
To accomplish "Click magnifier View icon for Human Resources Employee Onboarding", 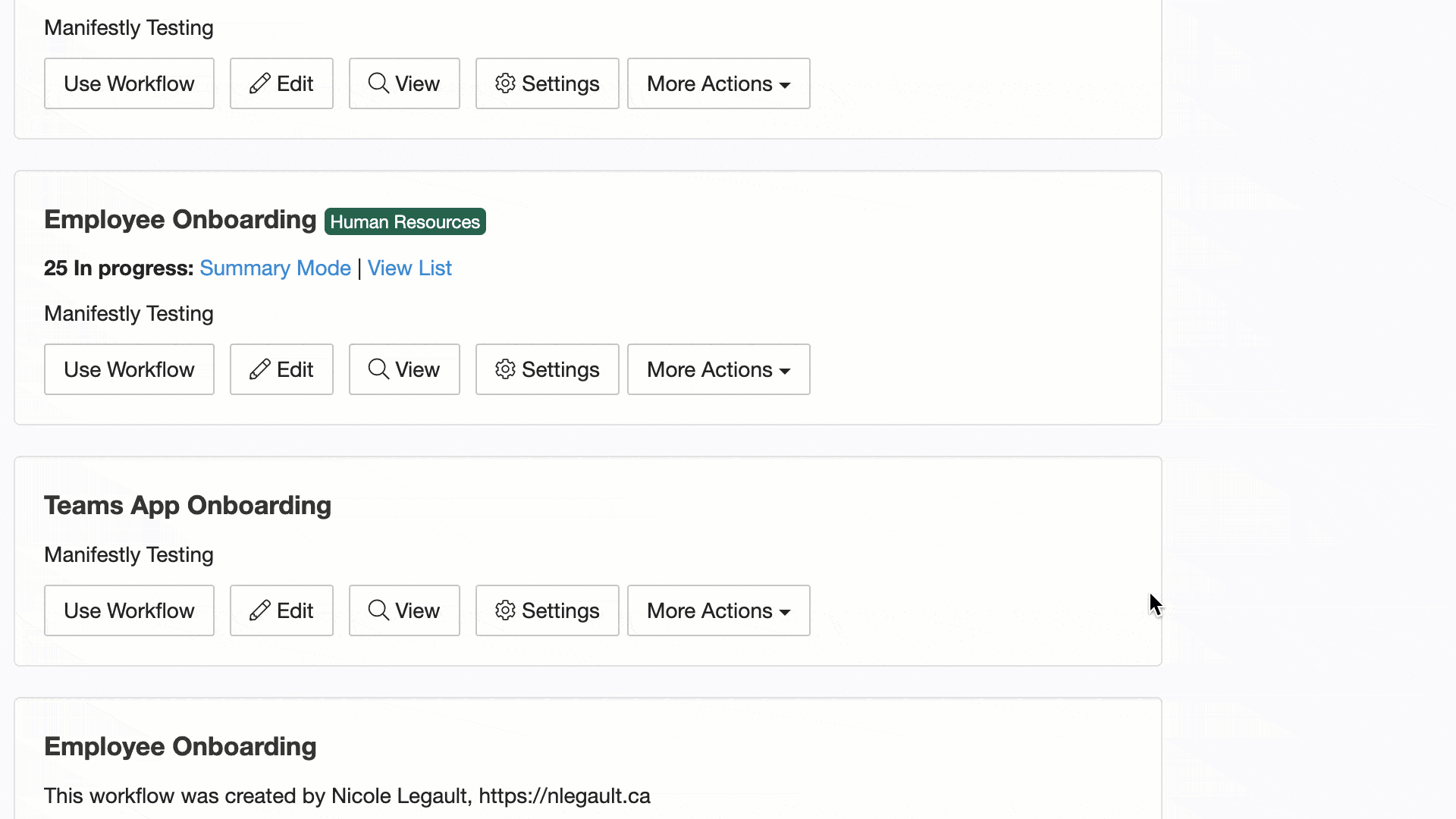I will pos(378,369).
